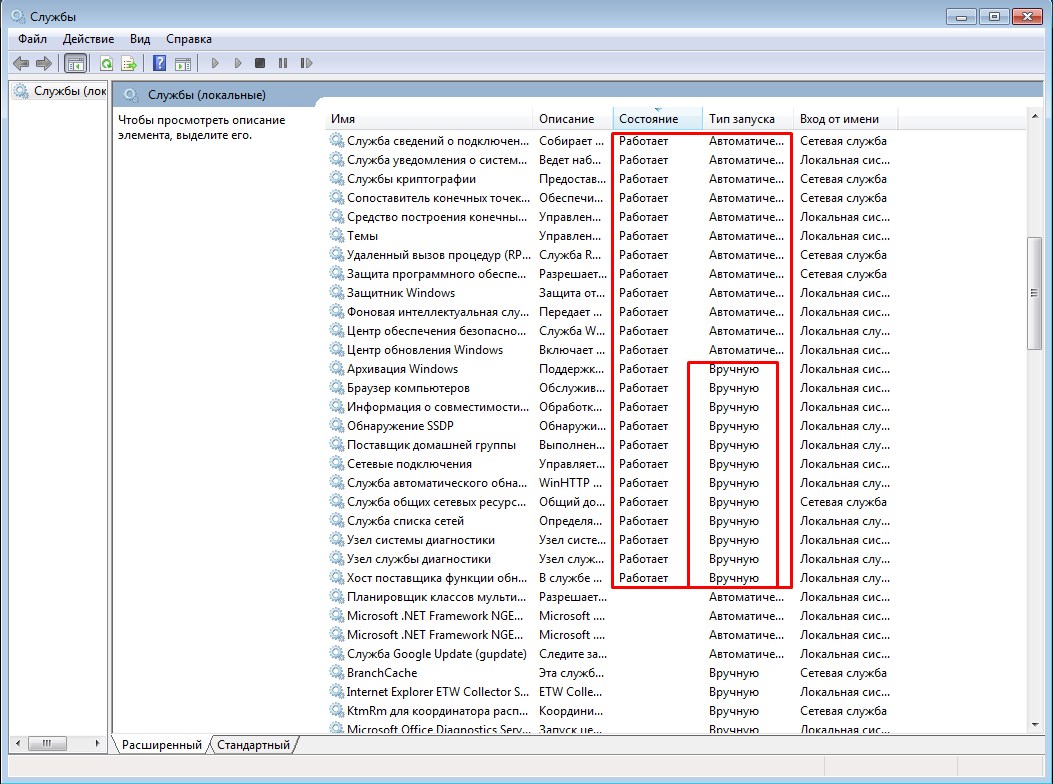The image size is (1053, 784).
Task: Click the vertical scrollbar down arrow
Action: pos(1034,725)
